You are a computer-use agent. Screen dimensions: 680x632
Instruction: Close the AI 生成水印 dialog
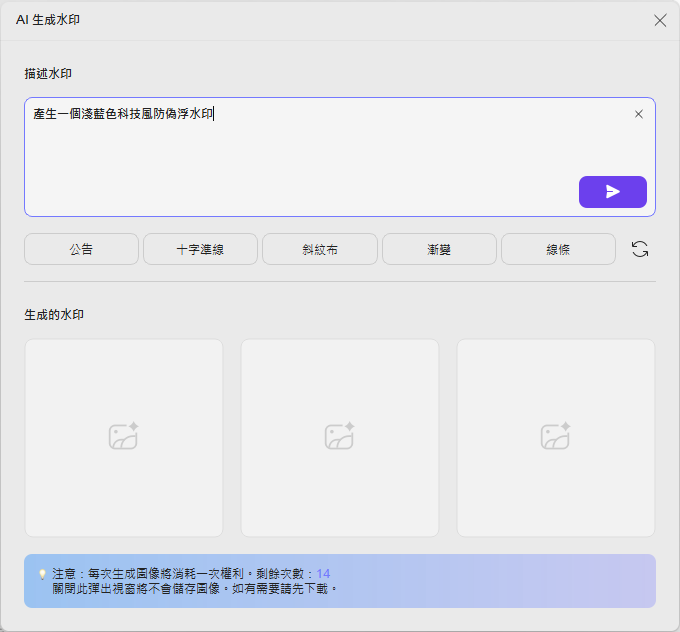[x=660, y=20]
